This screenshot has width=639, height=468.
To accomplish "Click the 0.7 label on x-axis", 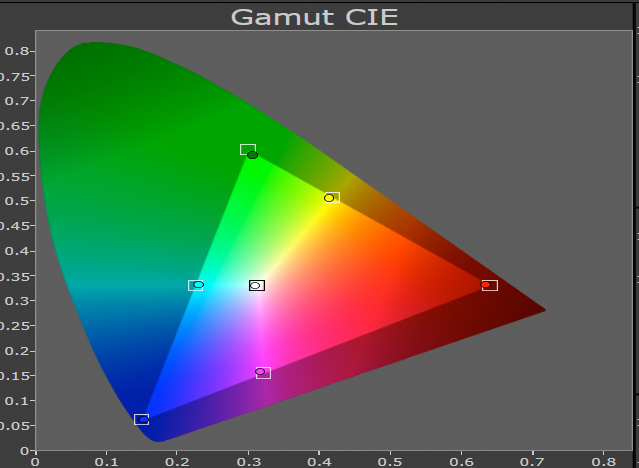I will tap(532, 462).
